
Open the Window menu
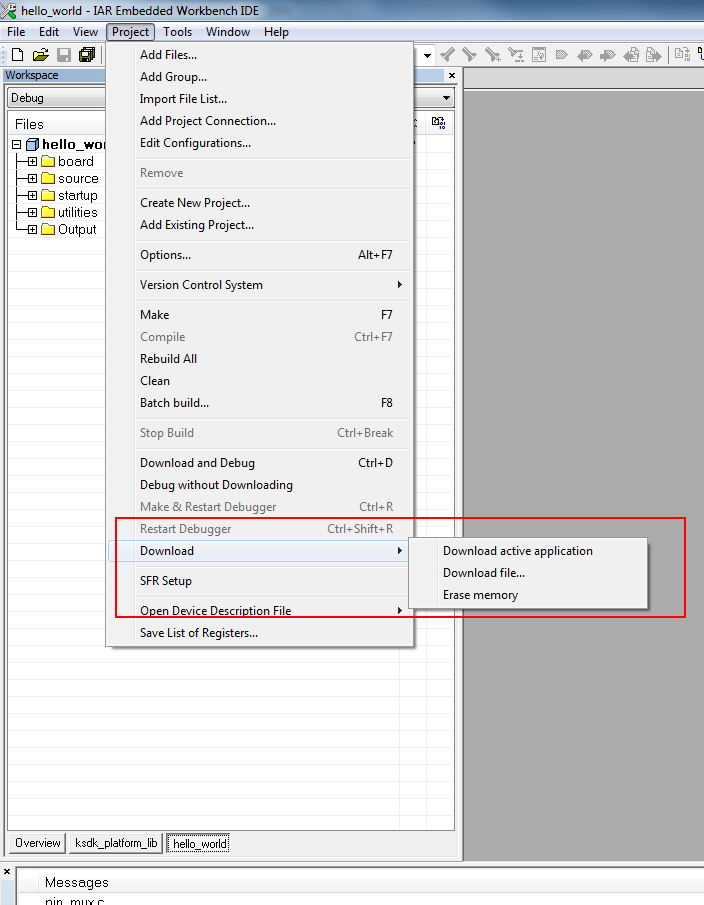click(228, 32)
